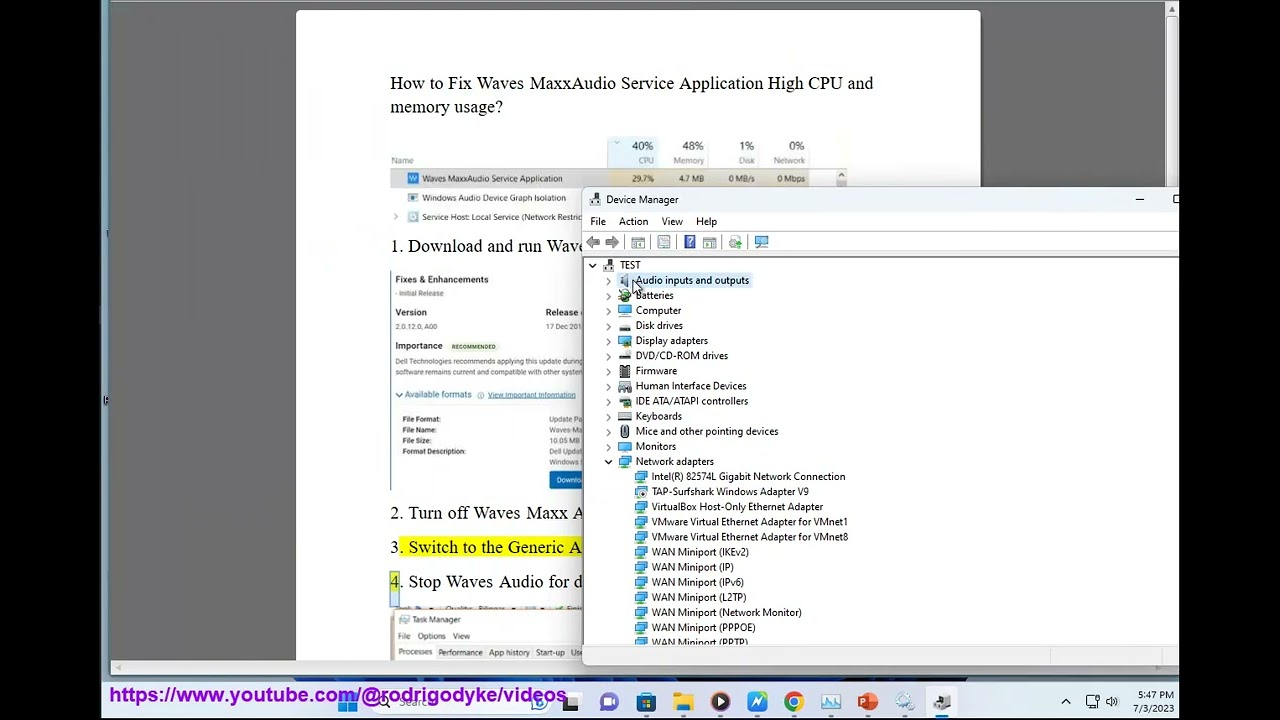1280x720 pixels.
Task: Open the Action menu in Device Manager
Action: click(633, 222)
